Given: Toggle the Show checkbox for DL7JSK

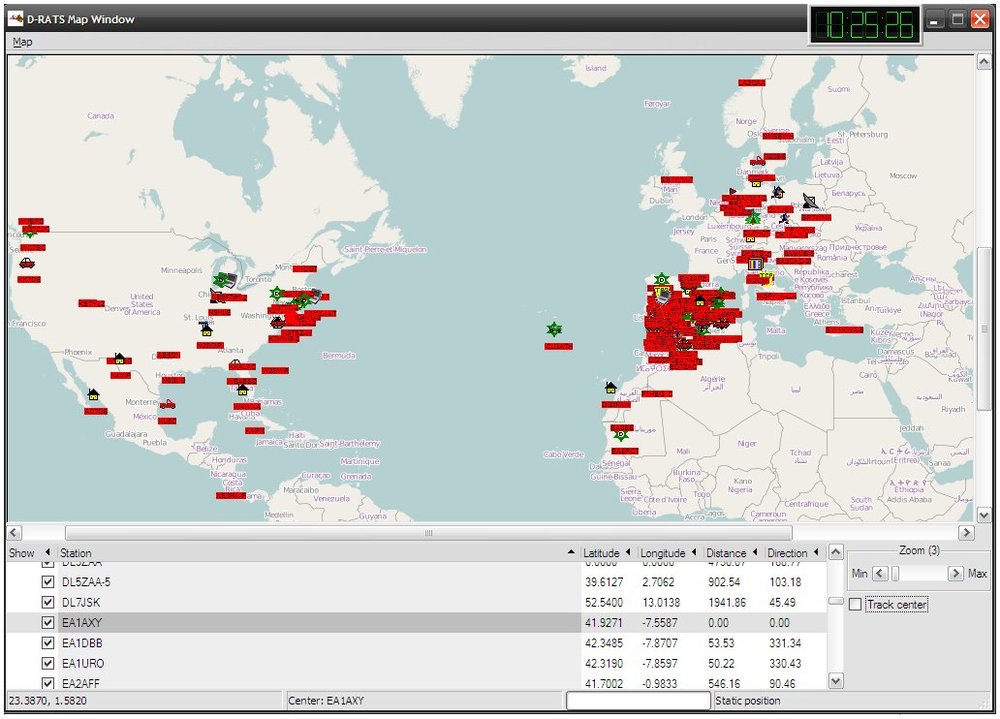Looking at the screenshot, I should point(47,602).
